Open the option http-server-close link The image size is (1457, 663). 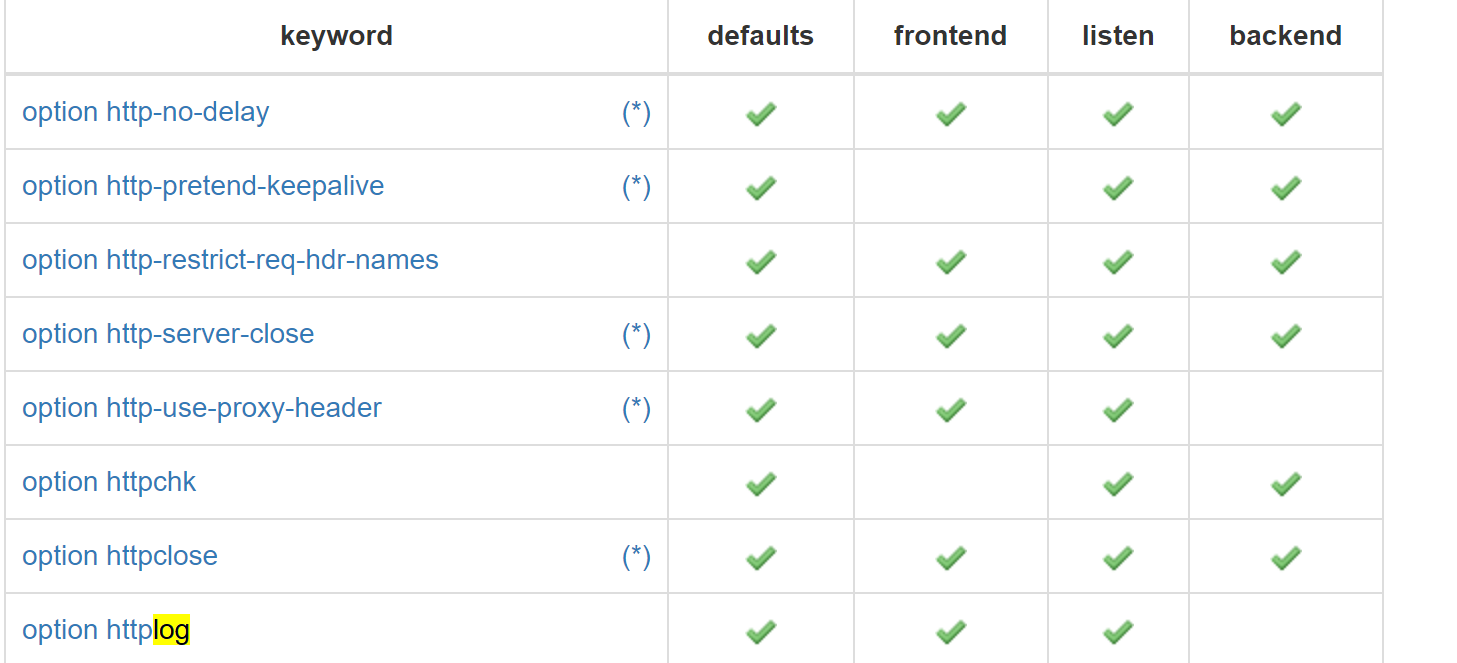click(168, 334)
